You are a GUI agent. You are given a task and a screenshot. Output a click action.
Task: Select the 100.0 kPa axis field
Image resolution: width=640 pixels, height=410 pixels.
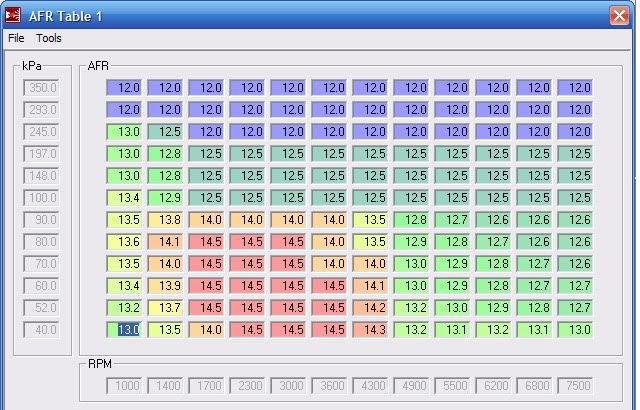point(42,198)
